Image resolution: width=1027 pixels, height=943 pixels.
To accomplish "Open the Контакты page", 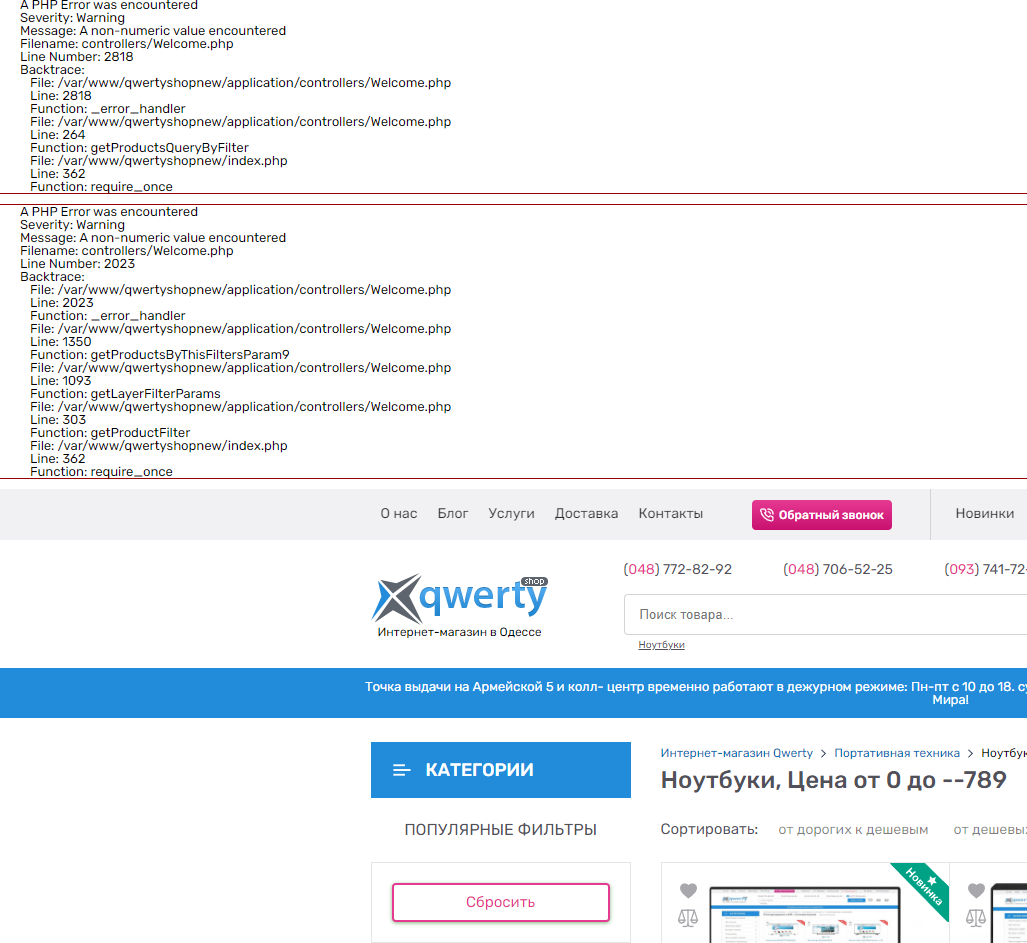I will pos(670,514).
